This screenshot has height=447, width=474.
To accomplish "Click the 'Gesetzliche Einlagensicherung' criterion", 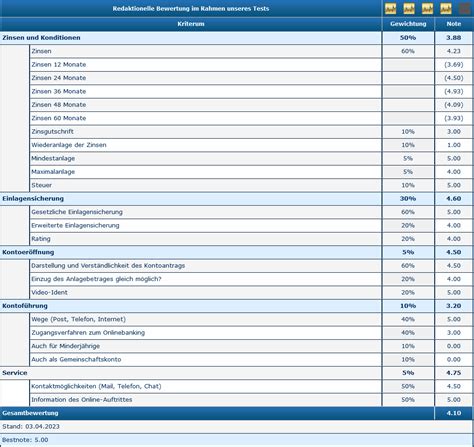I will pos(77,212).
